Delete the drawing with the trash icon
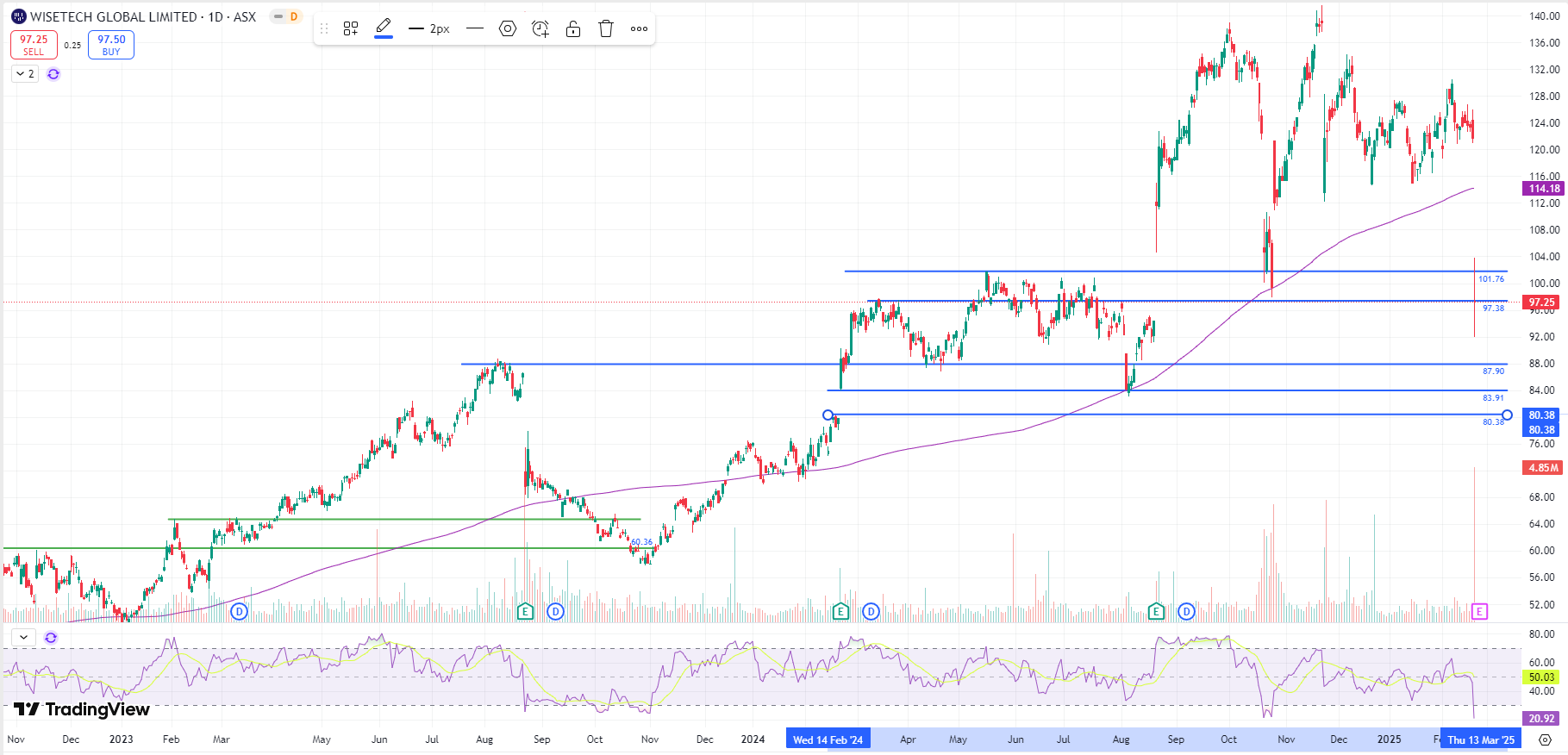Screen dimensions: 1568x755 [606, 28]
